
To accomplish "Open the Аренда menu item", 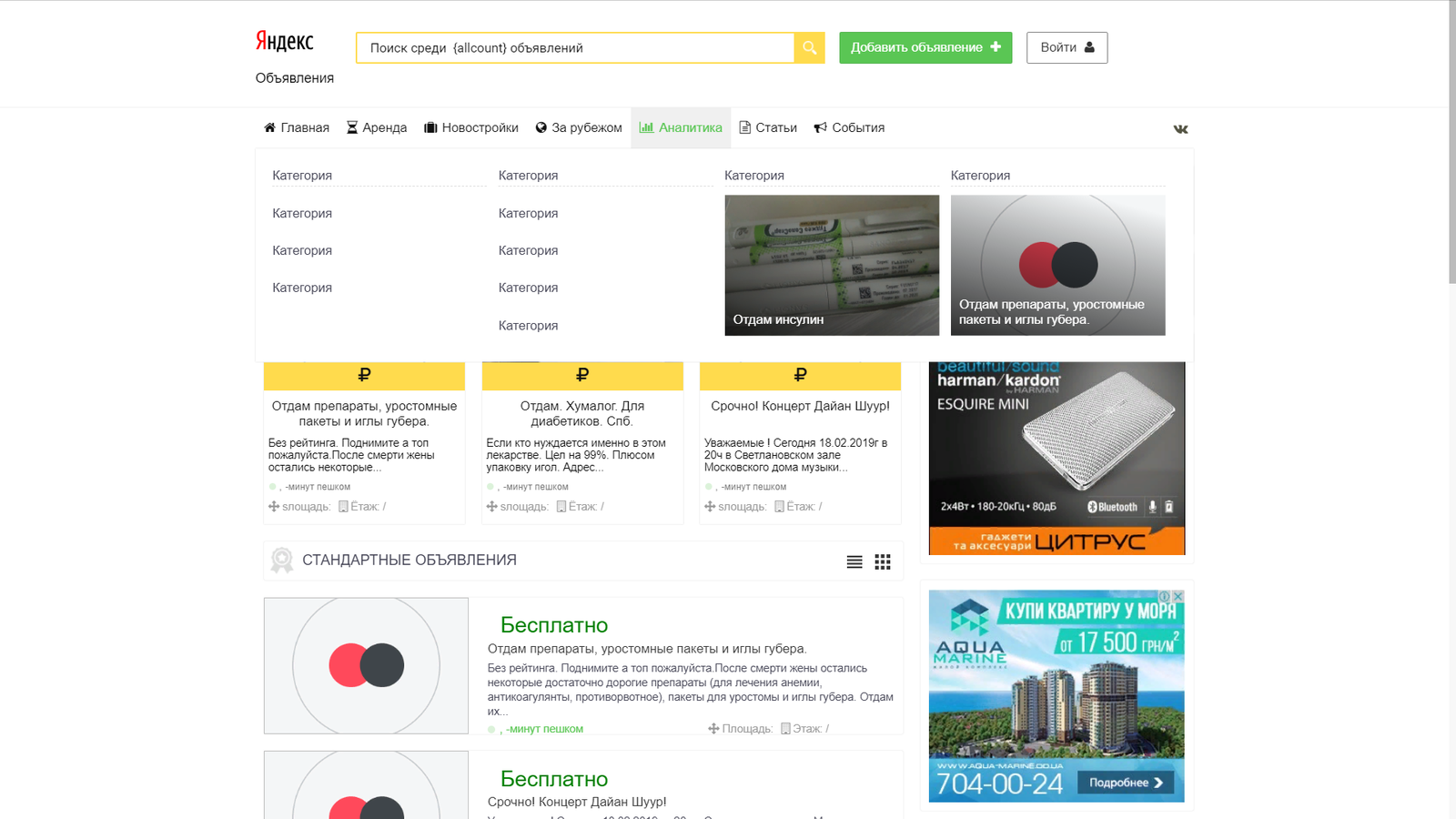I will point(377,127).
